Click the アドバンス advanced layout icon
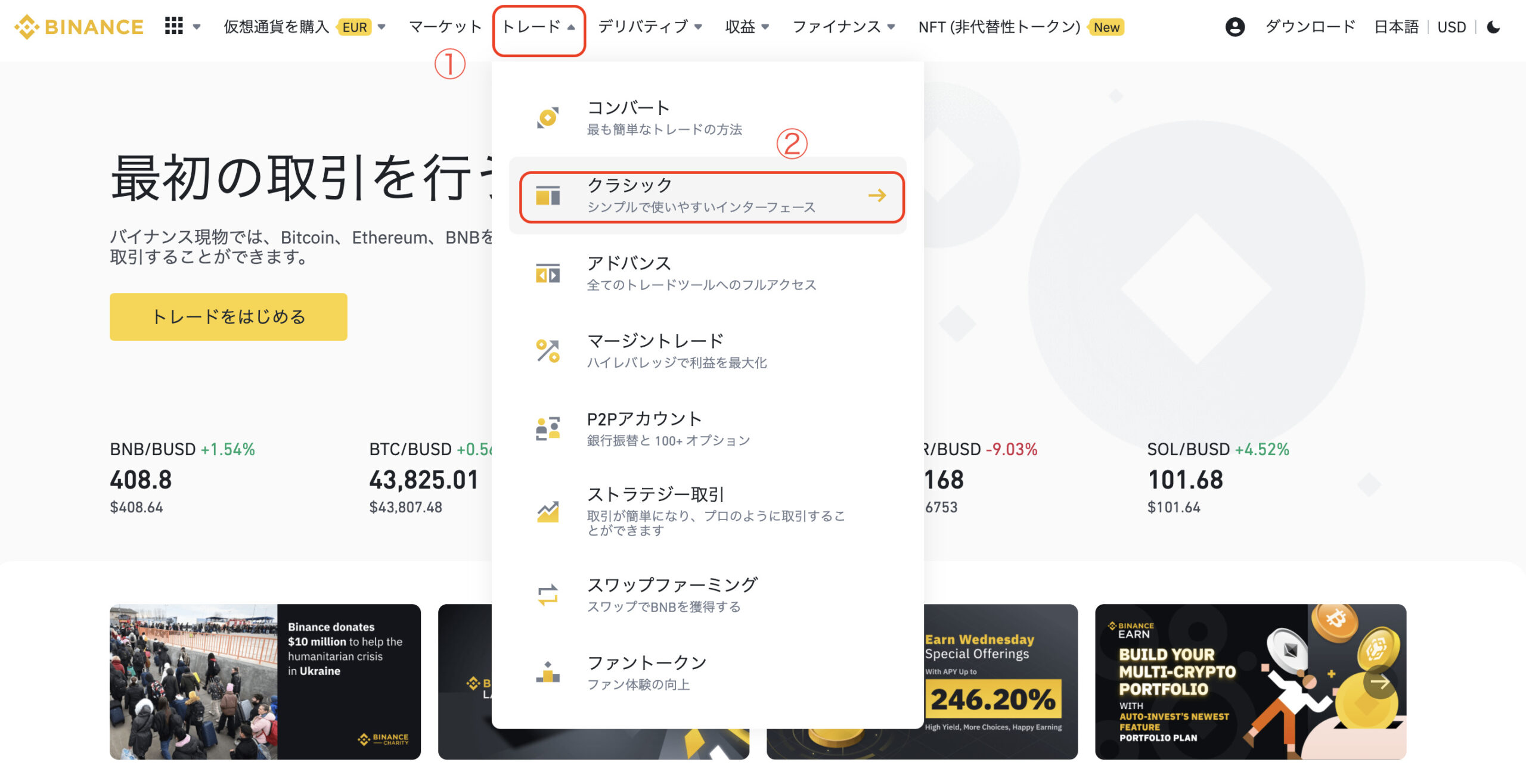Image resolution: width=1526 pixels, height=784 pixels. [548, 273]
